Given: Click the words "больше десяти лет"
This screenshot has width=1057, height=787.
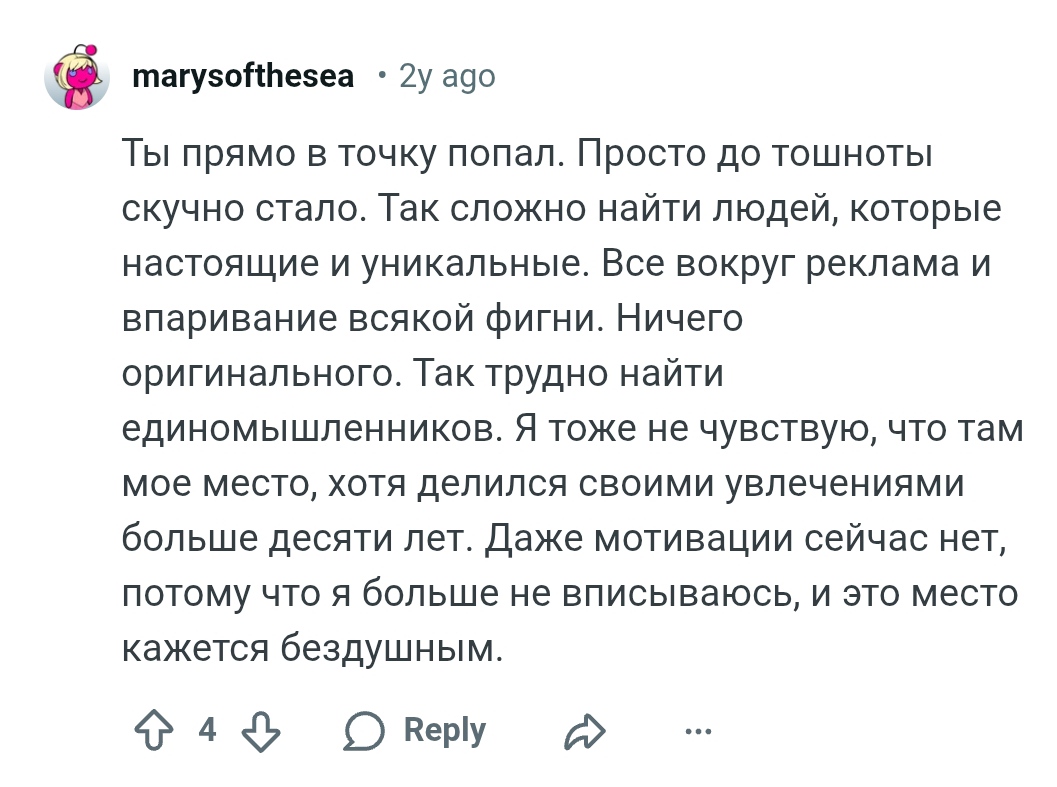Looking at the screenshot, I should click(x=296, y=538).
